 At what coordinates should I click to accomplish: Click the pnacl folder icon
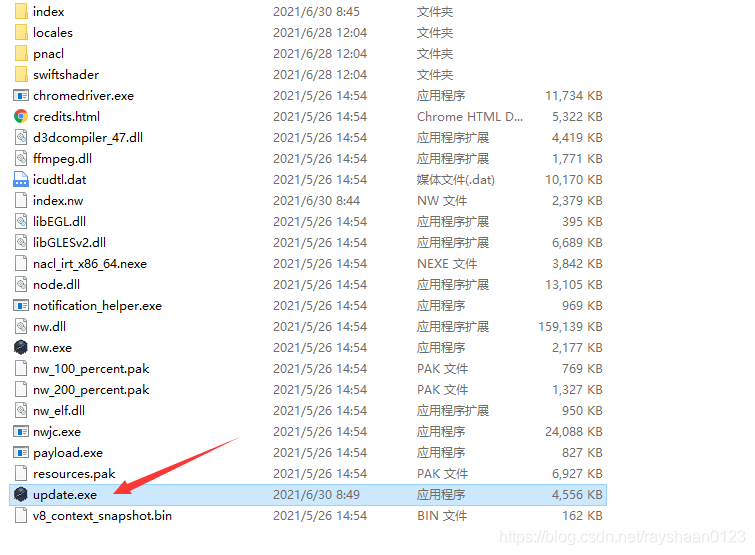point(21,53)
